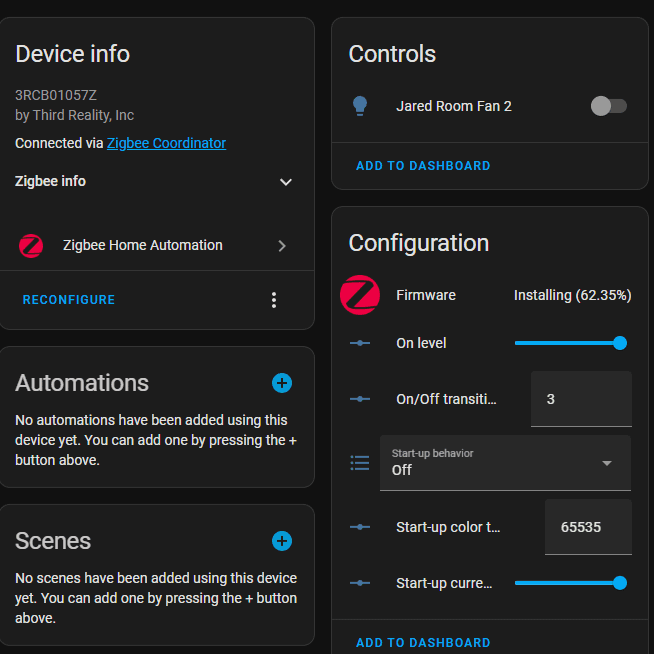Image resolution: width=654 pixels, height=654 pixels.
Task: Click the list icon beside Start-up behavior
Action: coord(360,462)
